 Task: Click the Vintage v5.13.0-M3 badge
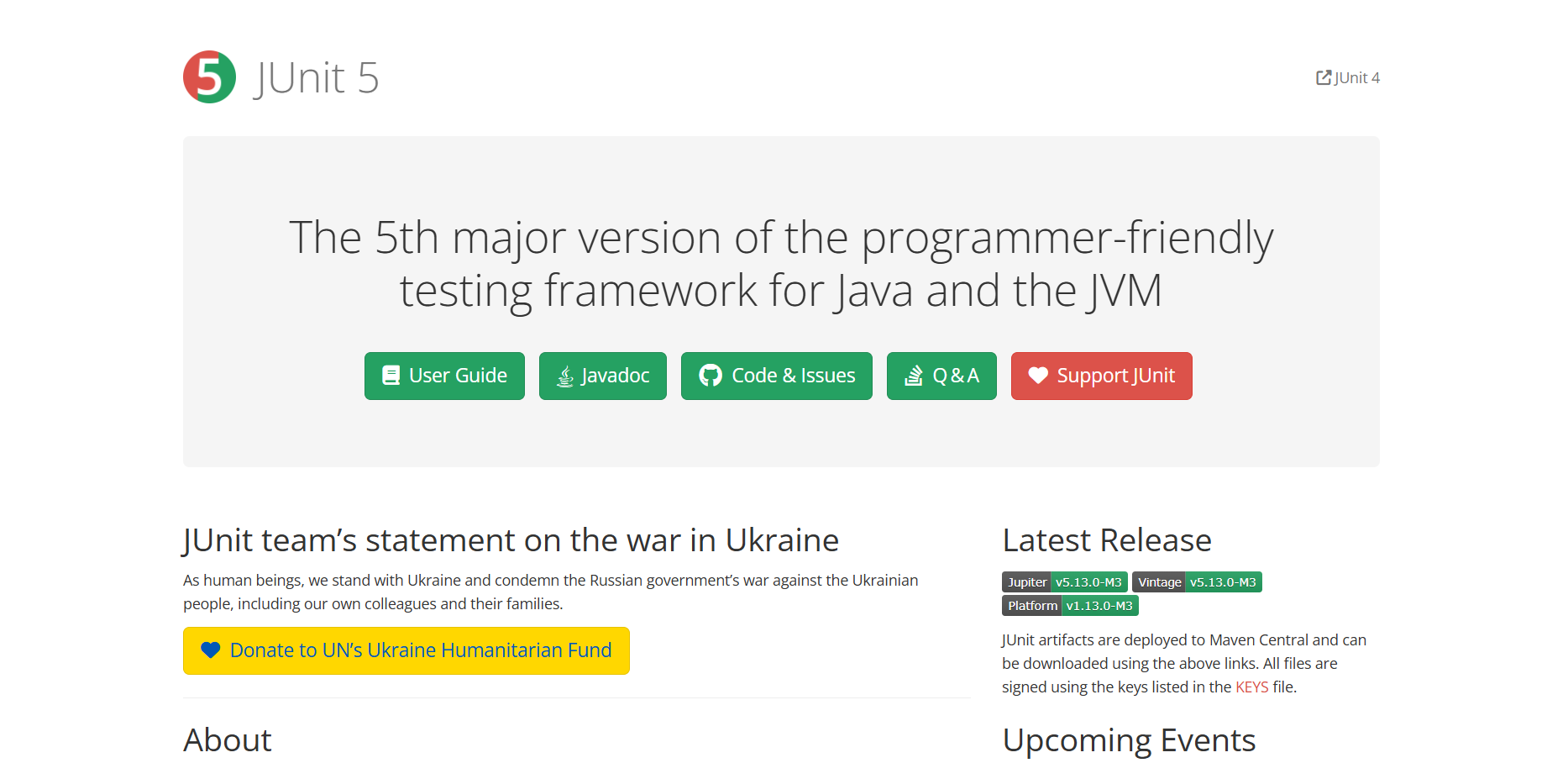[x=1197, y=582]
